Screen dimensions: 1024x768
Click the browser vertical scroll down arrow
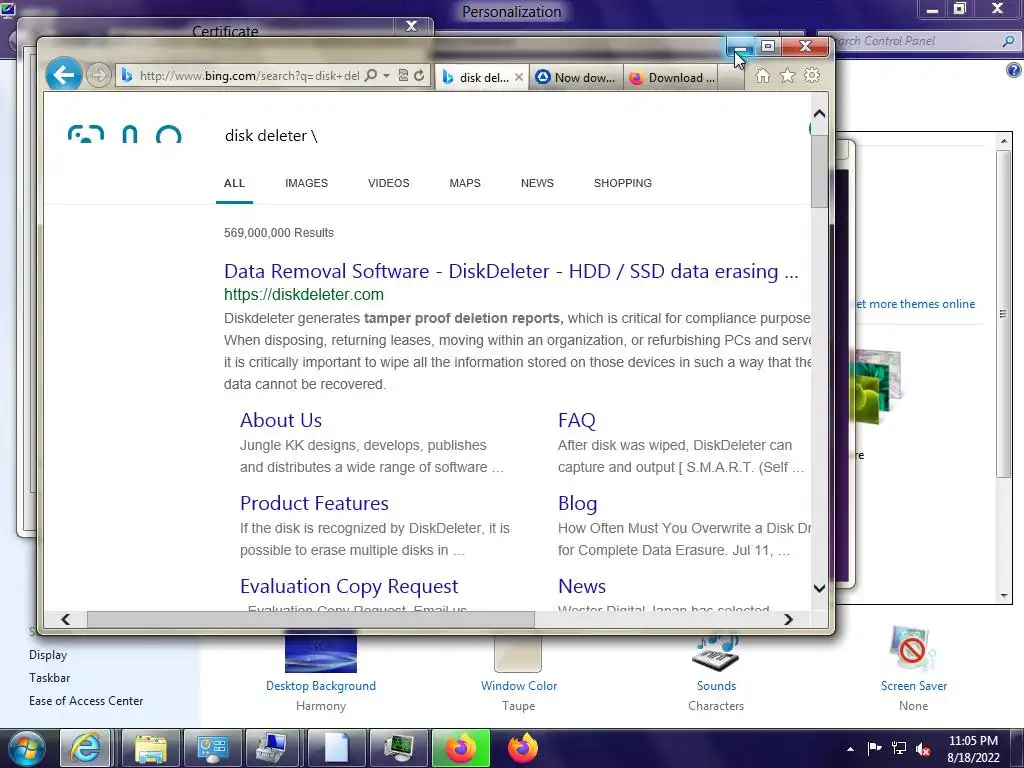[820, 588]
